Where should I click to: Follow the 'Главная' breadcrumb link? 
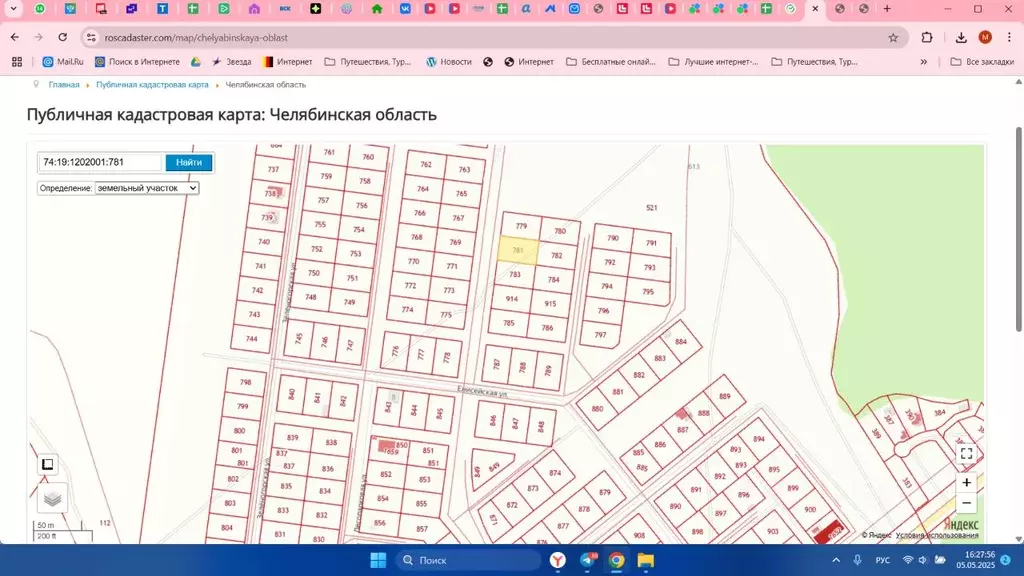64,85
